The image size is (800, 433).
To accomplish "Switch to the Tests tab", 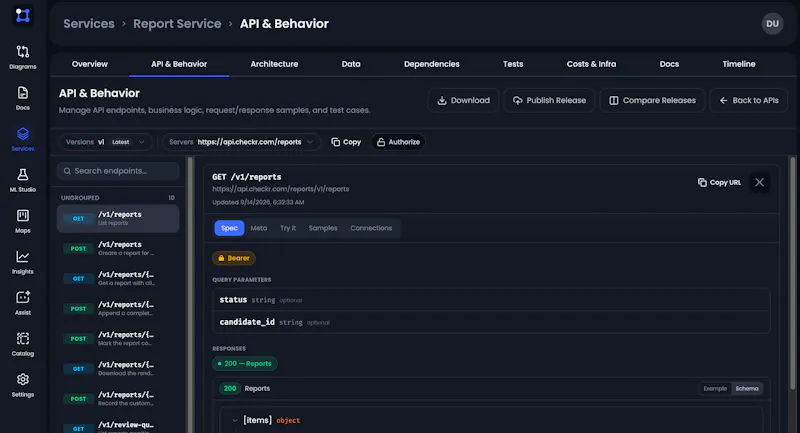I will coord(513,64).
